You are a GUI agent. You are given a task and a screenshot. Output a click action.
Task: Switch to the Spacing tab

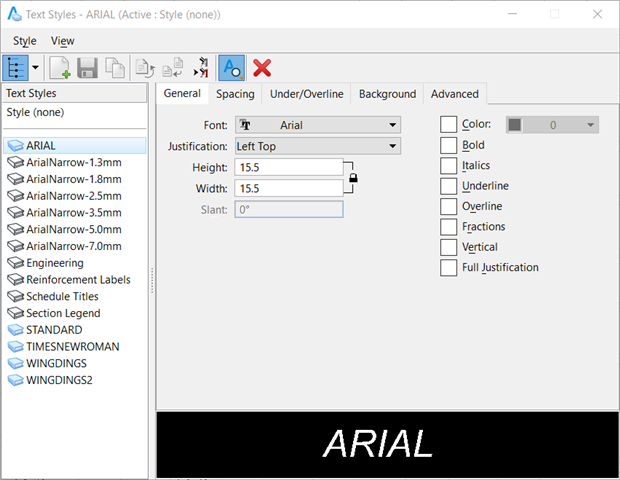[x=235, y=94]
